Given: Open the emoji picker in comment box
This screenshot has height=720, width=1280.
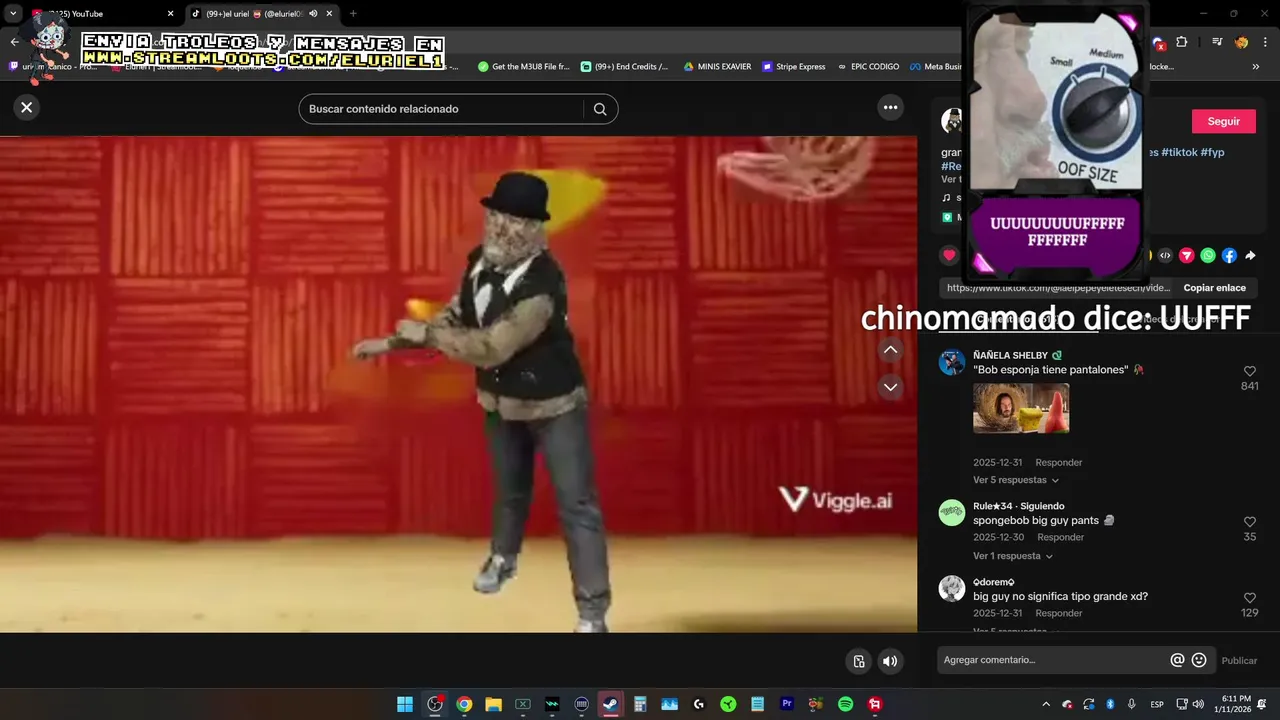Looking at the screenshot, I should pyautogui.click(x=1199, y=660).
